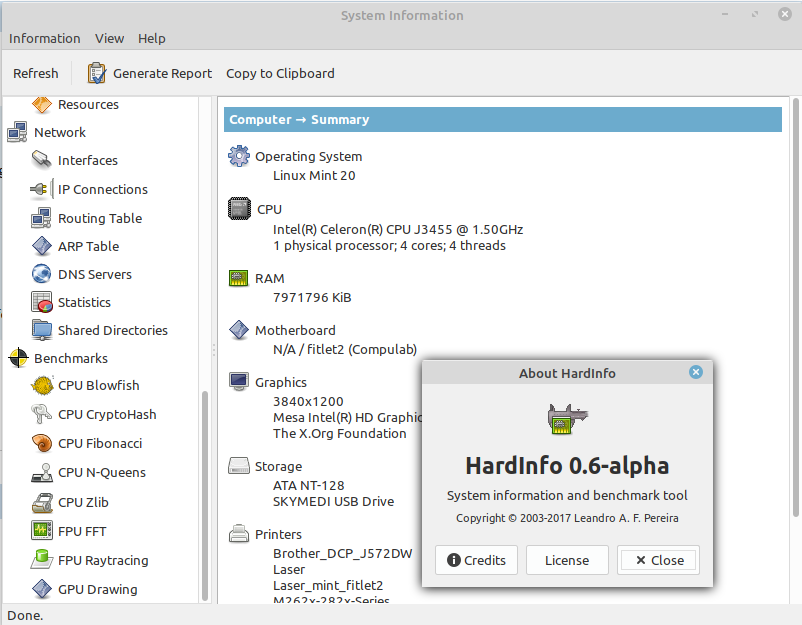Click the sidebar vertical scrollbar
The image size is (802, 625).
[205, 495]
